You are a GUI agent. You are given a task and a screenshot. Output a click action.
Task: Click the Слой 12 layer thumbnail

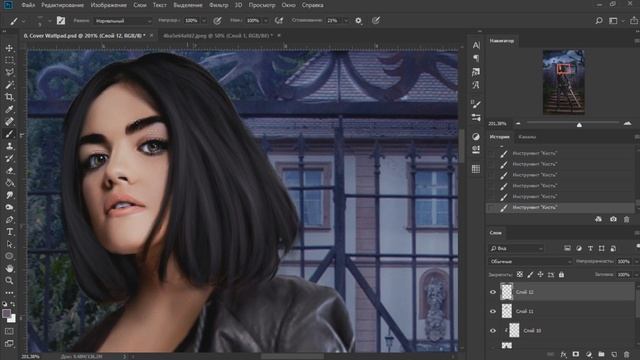click(507, 292)
